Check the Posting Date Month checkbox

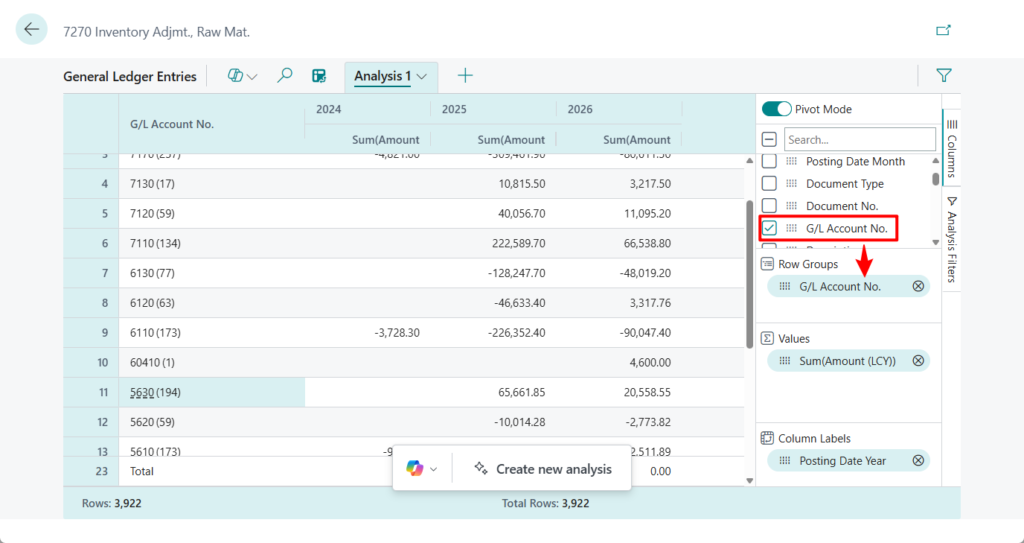tap(769, 162)
